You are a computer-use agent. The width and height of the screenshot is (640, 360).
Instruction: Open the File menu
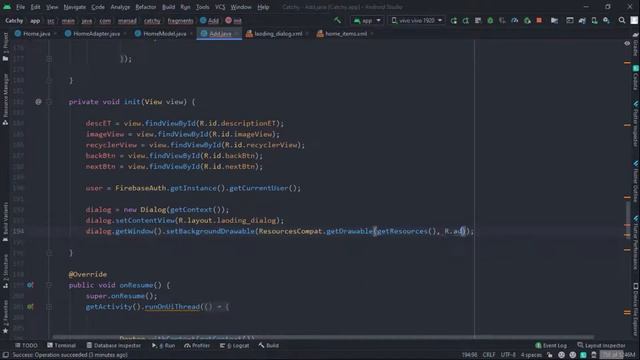[20, 7]
